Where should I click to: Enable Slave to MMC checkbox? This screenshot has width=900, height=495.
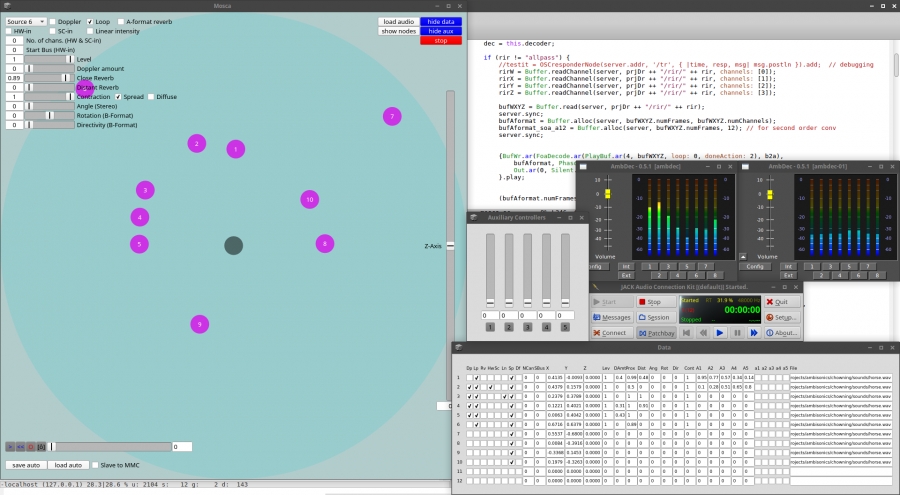pos(95,465)
